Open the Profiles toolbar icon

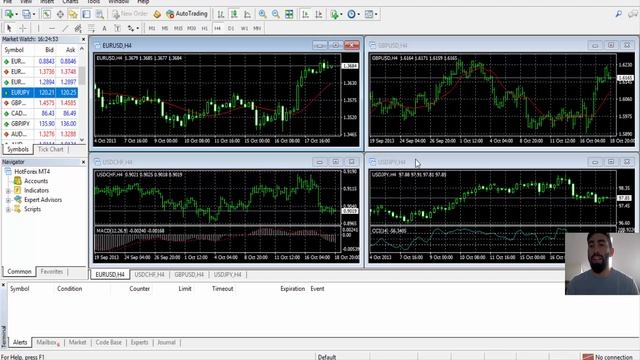pos(26,14)
